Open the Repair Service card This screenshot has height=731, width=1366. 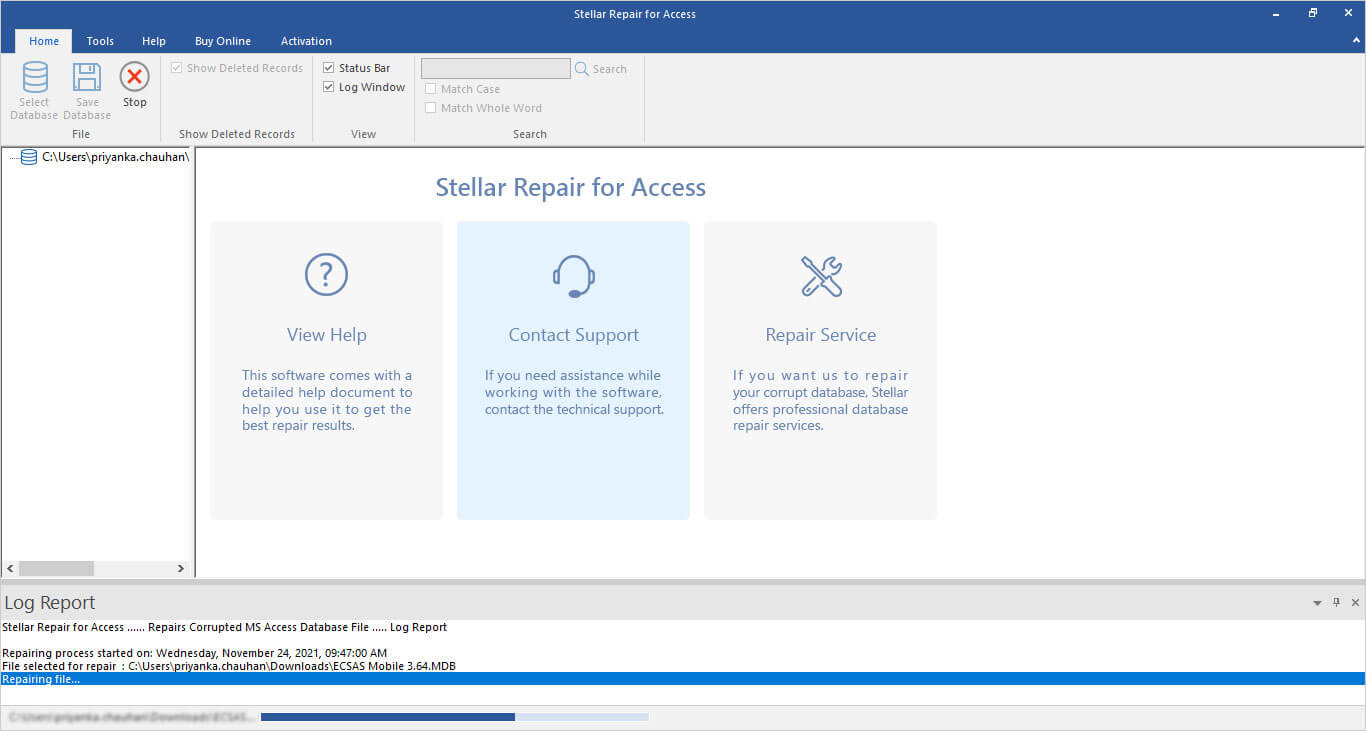click(x=820, y=370)
